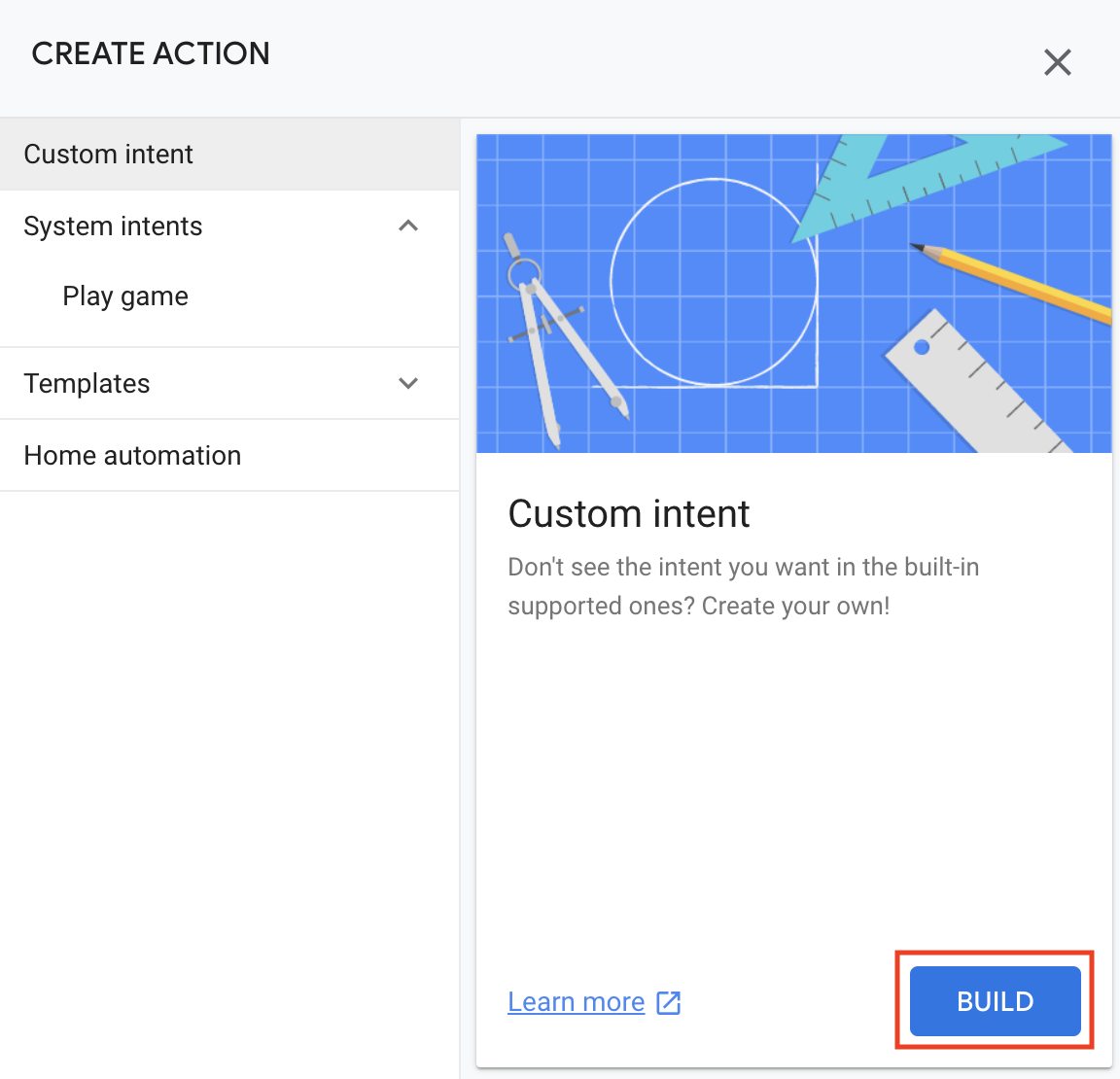Open the Home automation category
This screenshot has width=1120, height=1079.
point(229,456)
